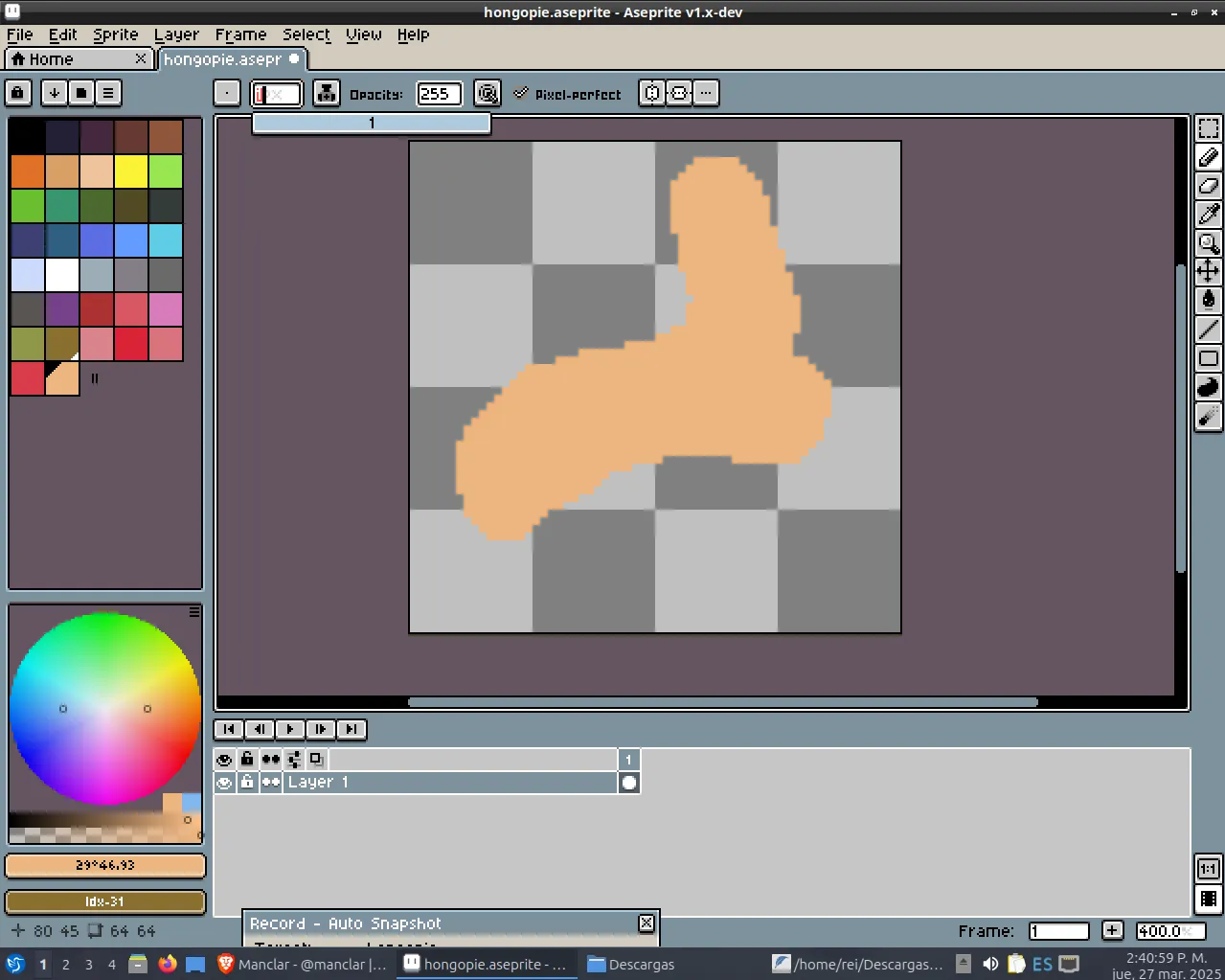Open the extra context bar options (...)

click(706, 93)
